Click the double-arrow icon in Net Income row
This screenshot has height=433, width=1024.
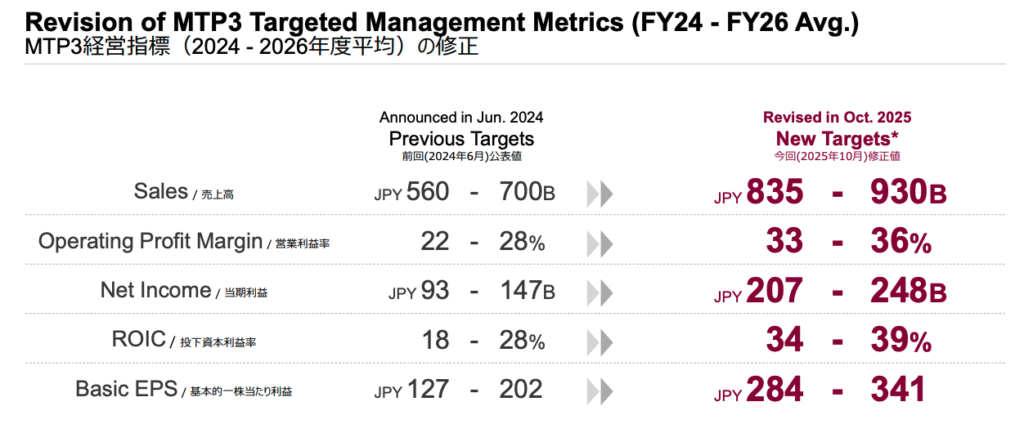click(599, 292)
